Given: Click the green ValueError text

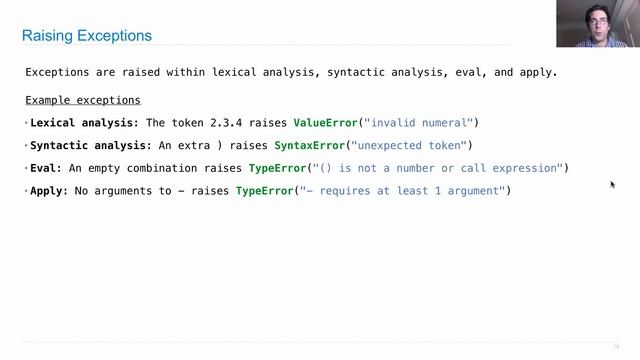Looking at the screenshot, I should pyautogui.click(x=326, y=123).
